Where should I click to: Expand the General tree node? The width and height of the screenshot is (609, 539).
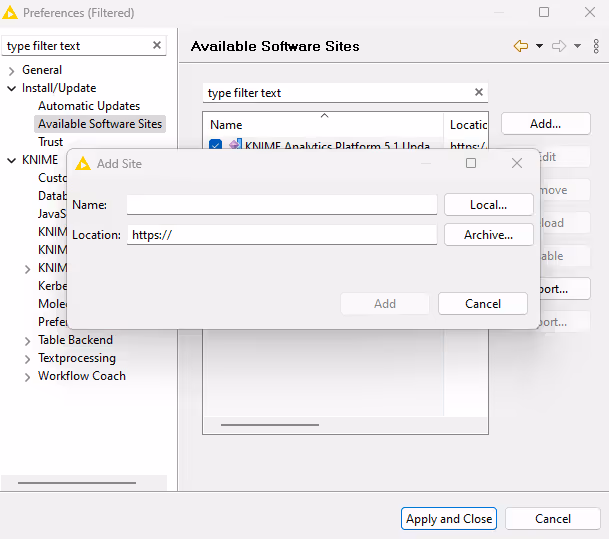coord(12,70)
